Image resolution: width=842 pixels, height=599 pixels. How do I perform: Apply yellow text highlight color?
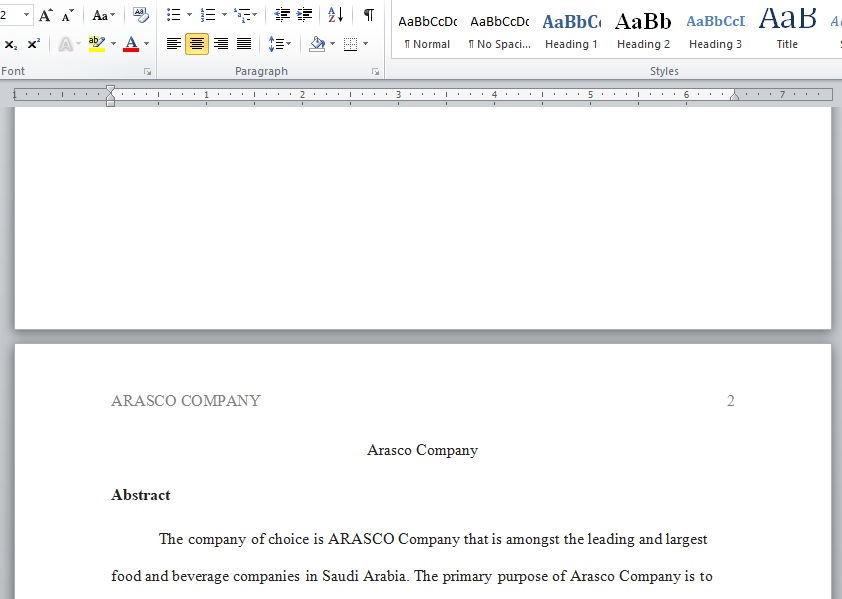point(97,44)
